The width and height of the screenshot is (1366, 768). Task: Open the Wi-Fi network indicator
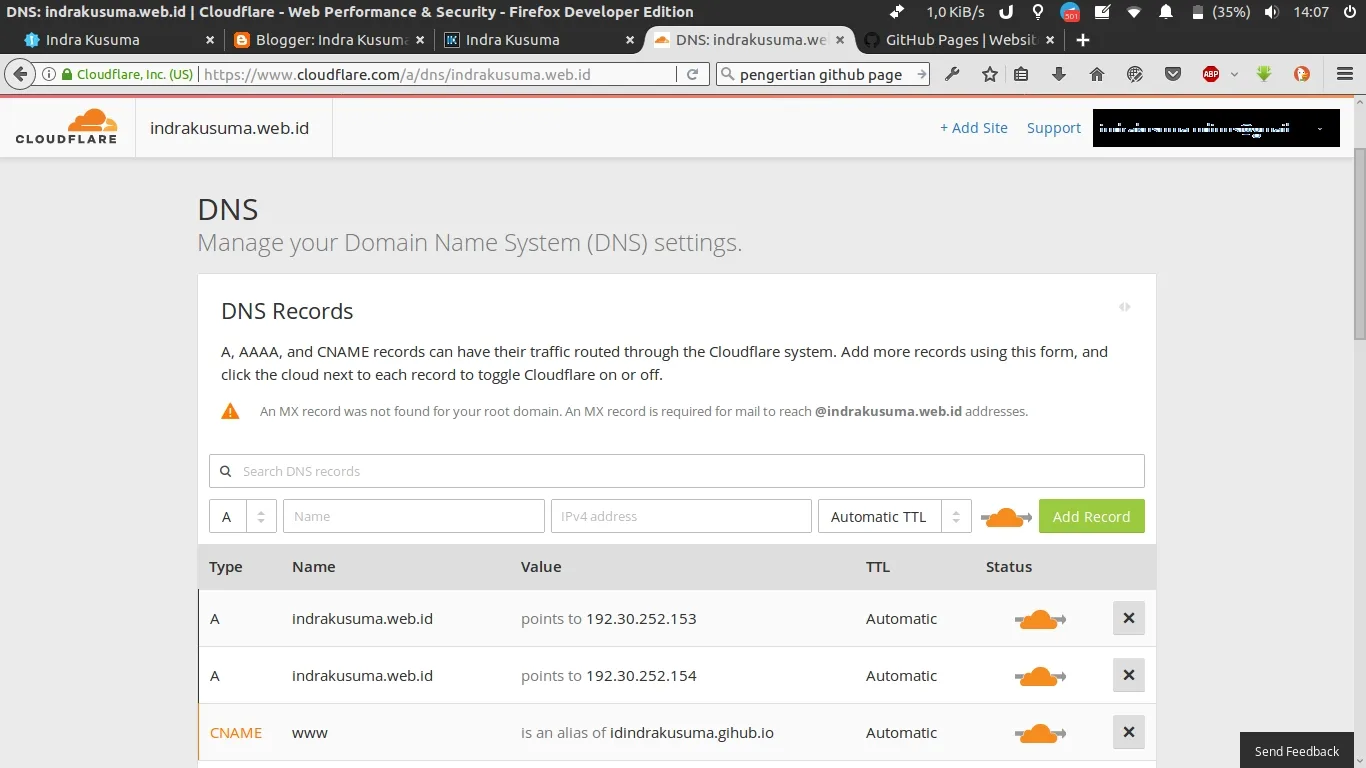(1133, 12)
